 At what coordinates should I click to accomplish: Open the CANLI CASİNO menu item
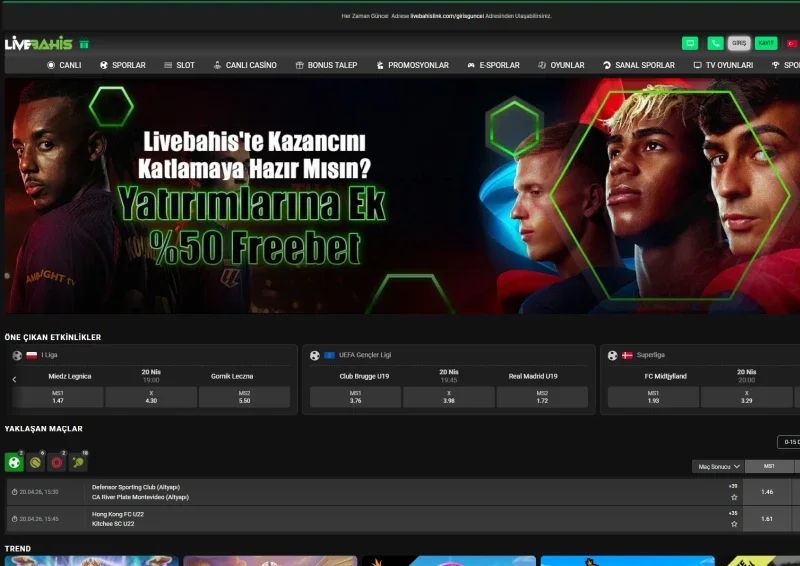(x=245, y=65)
